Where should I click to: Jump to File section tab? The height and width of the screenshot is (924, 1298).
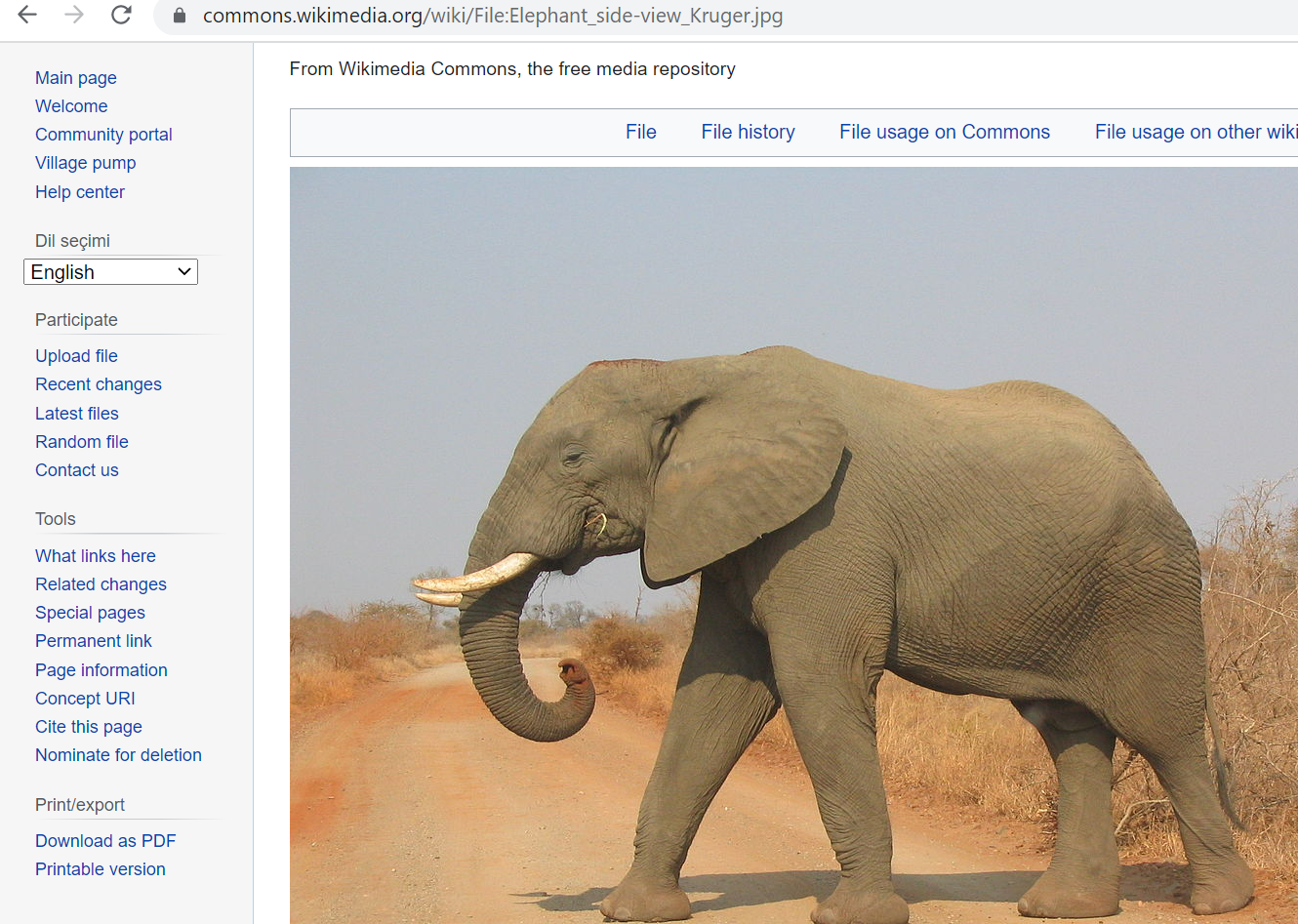tap(640, 132)
